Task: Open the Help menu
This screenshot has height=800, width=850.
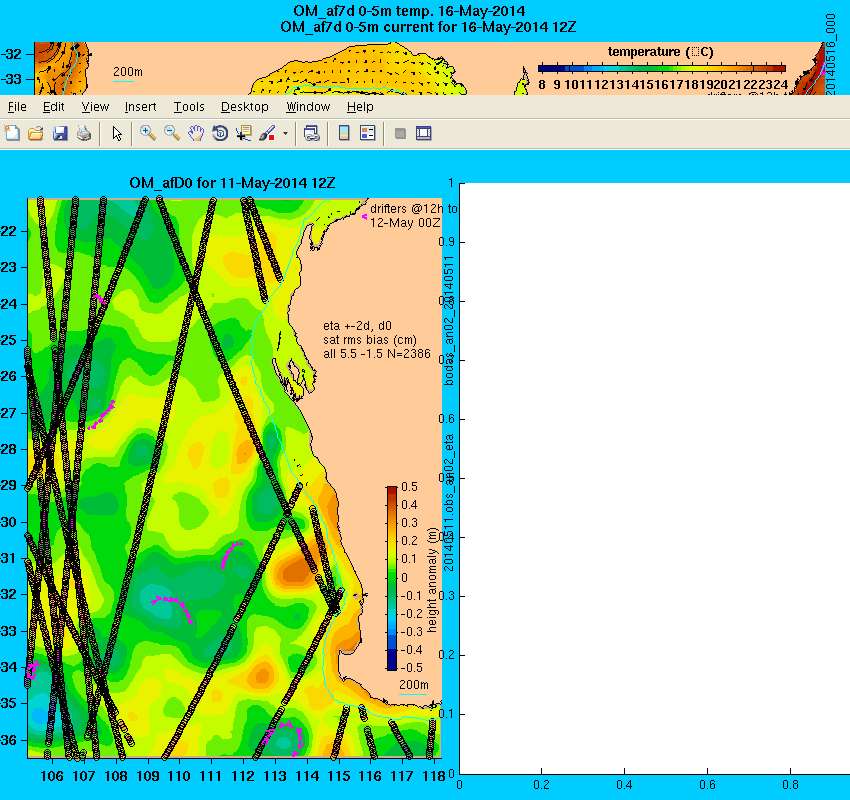Action: point(360,107)
